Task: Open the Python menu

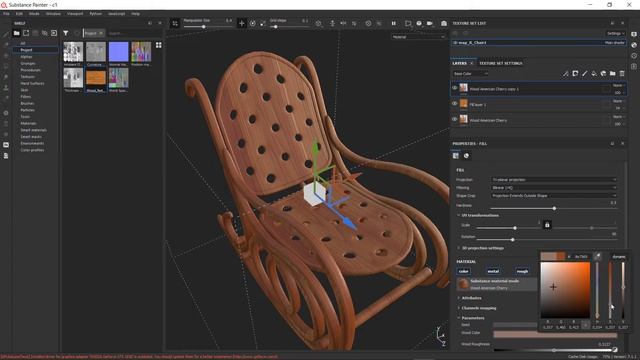Action: (96, 13)
